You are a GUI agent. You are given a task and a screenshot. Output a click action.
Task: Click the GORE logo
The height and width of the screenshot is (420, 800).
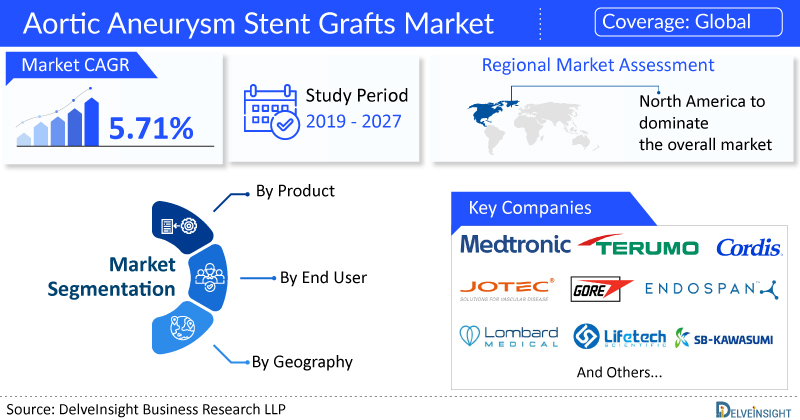pyautogui.click(x=601, y=289)
